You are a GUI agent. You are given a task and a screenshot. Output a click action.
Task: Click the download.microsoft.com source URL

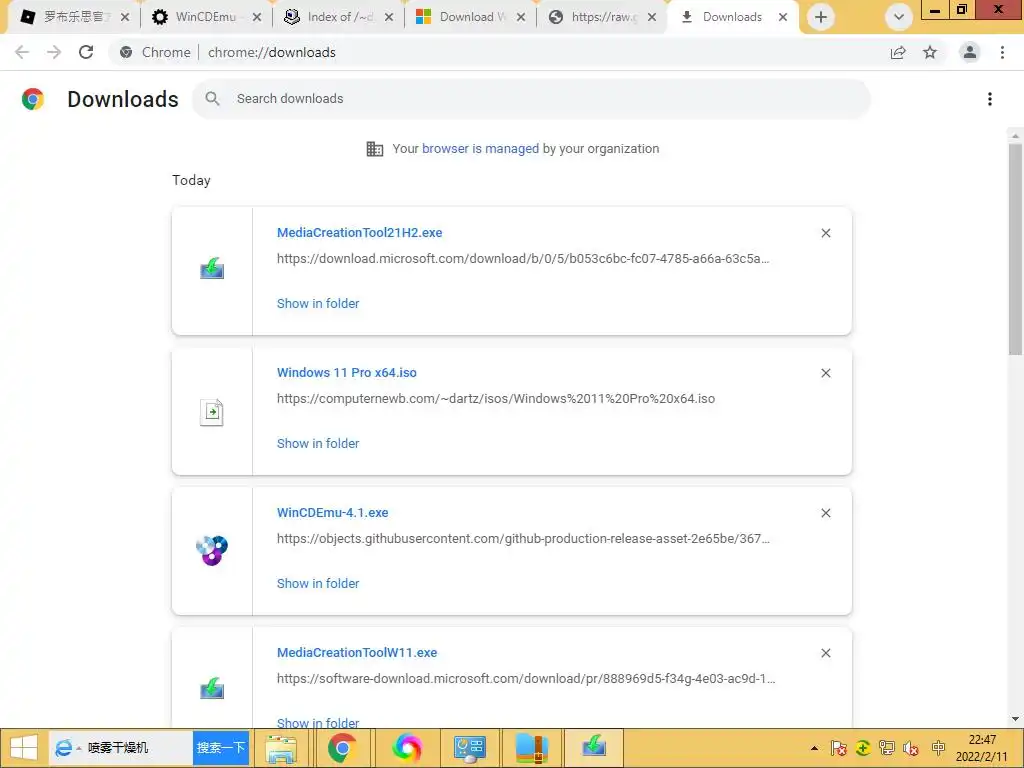point(523,259)
